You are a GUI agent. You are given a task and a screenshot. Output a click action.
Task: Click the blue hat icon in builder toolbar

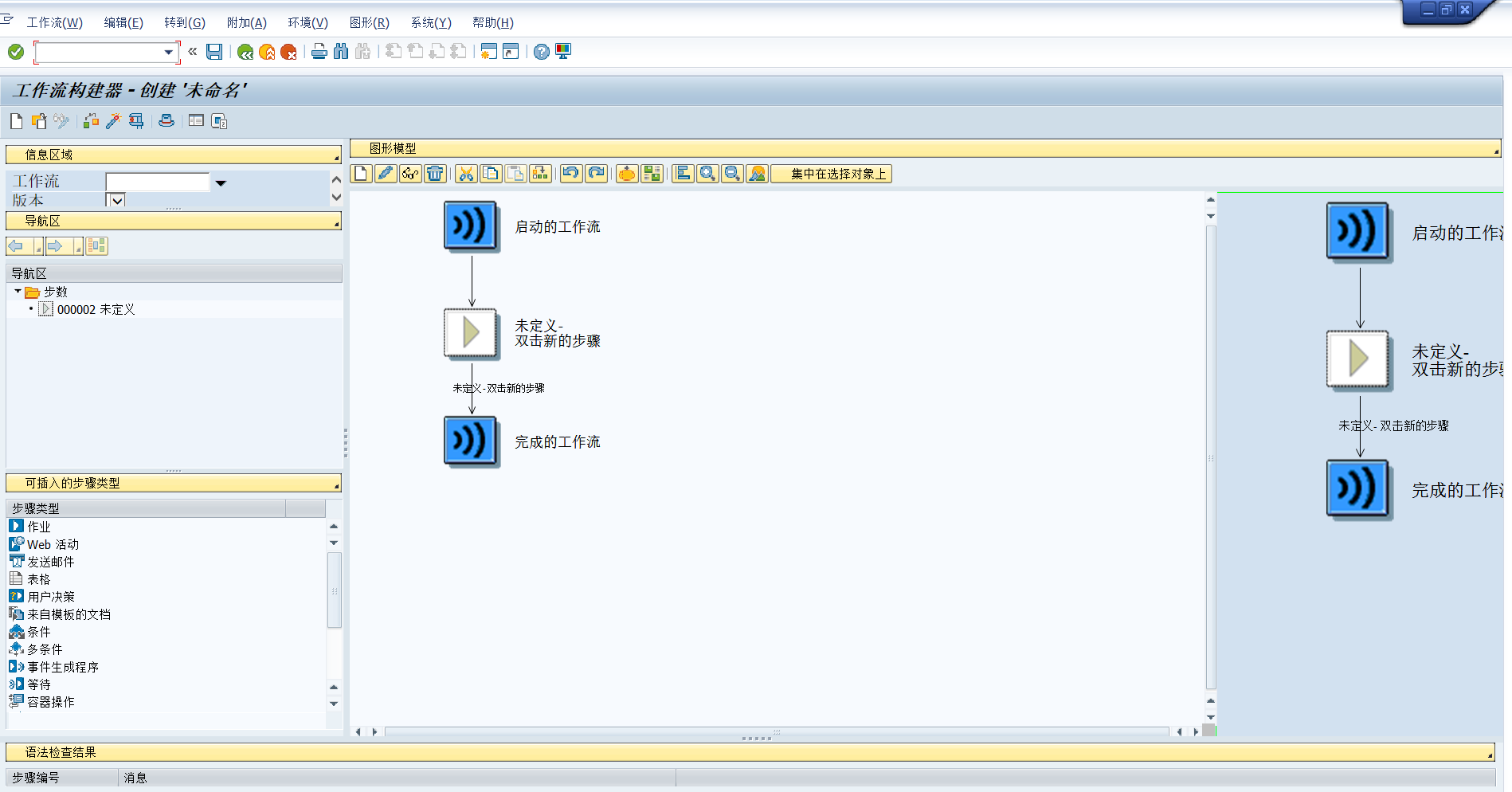tap(166, 121)
